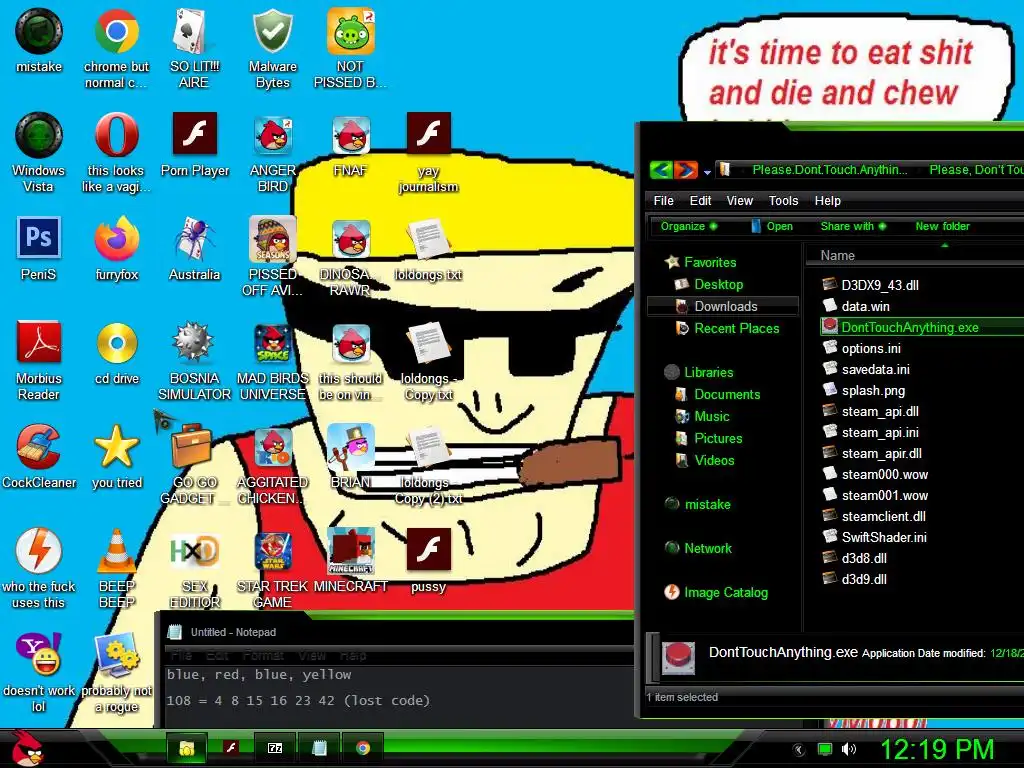Open the MAD BIRDS UNIVERSE icon
This screenshot has width=1024, height=768.
272,360
